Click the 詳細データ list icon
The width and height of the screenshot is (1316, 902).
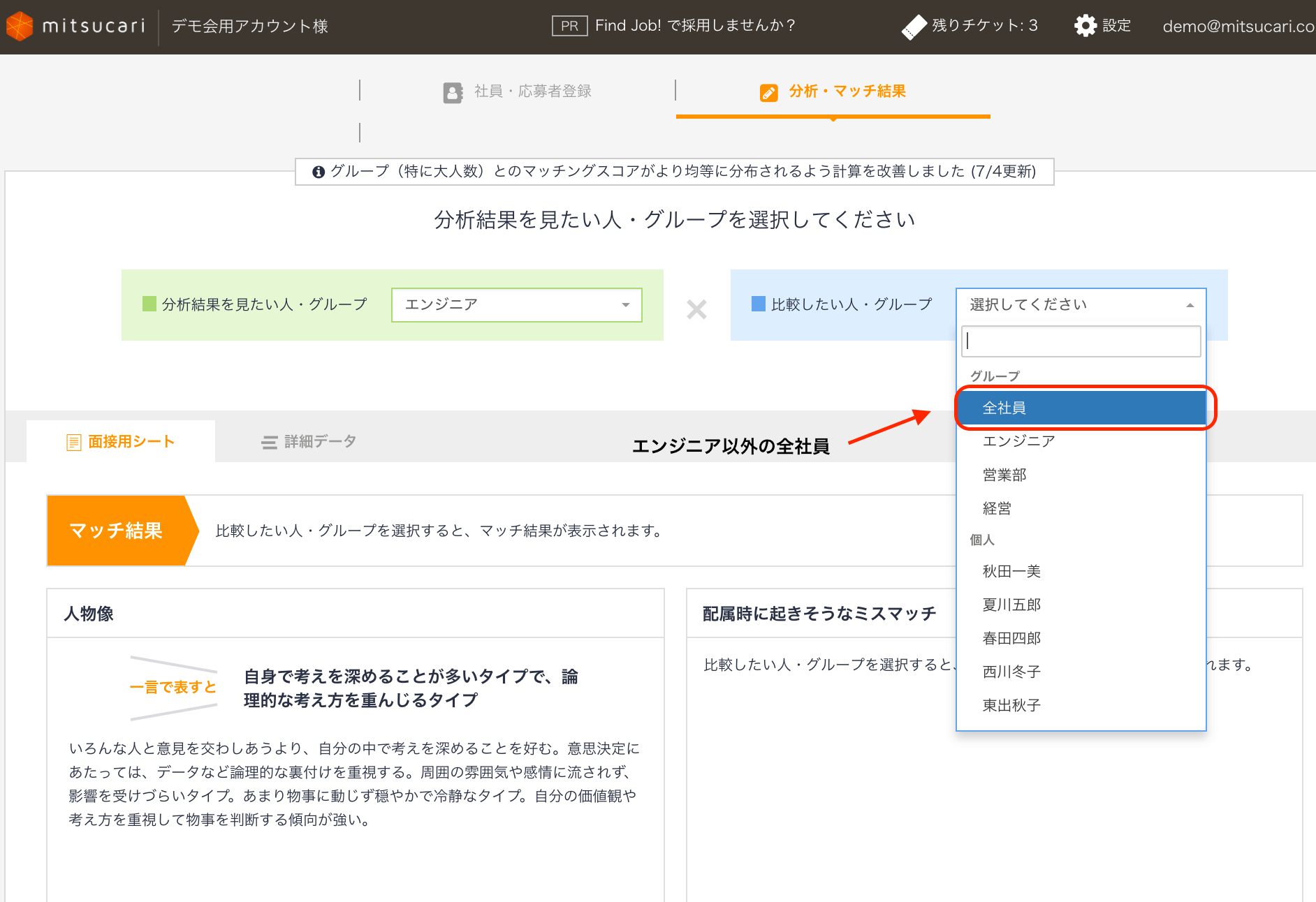tap(269, 442)
